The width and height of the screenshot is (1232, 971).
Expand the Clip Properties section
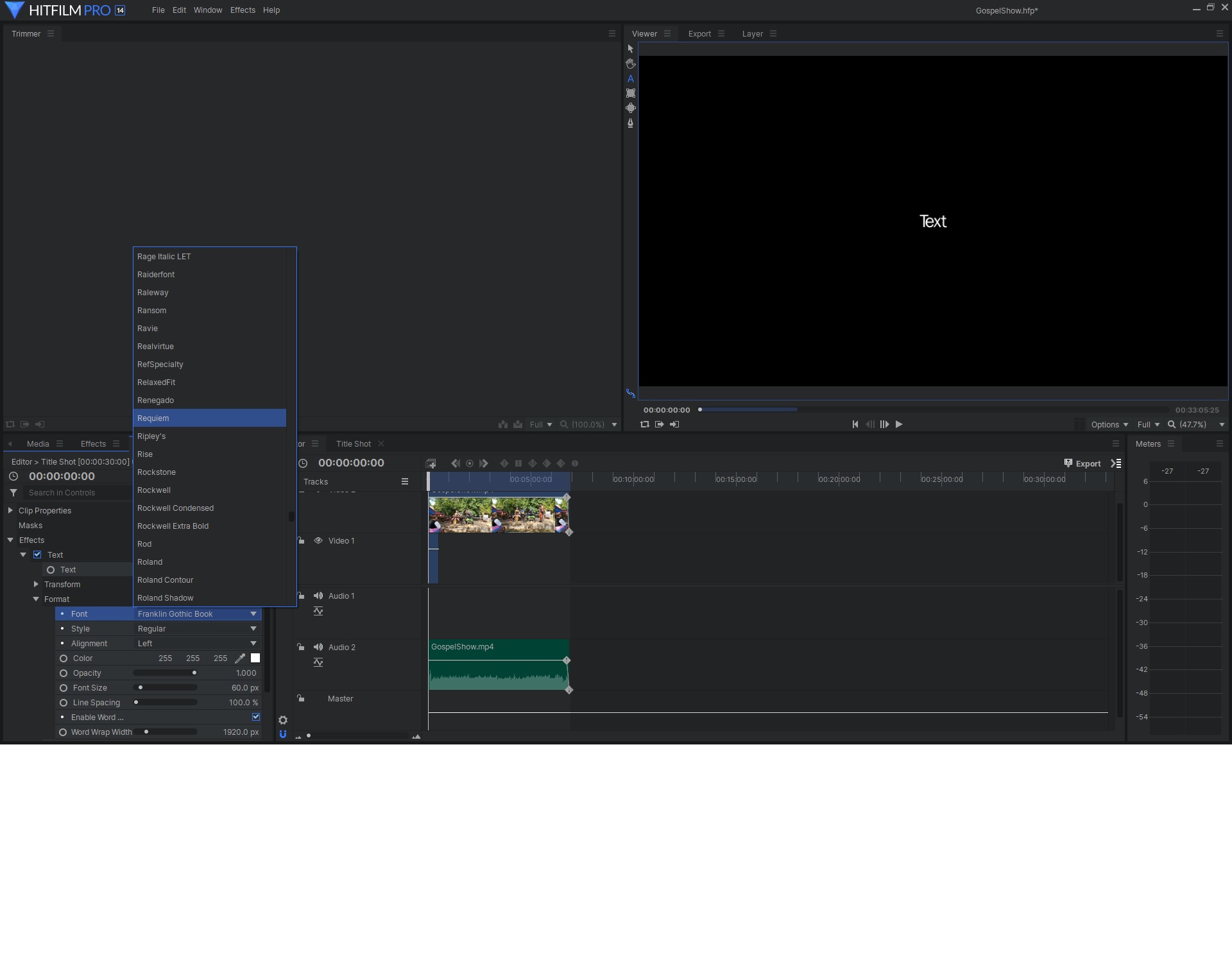click(10, 510)
